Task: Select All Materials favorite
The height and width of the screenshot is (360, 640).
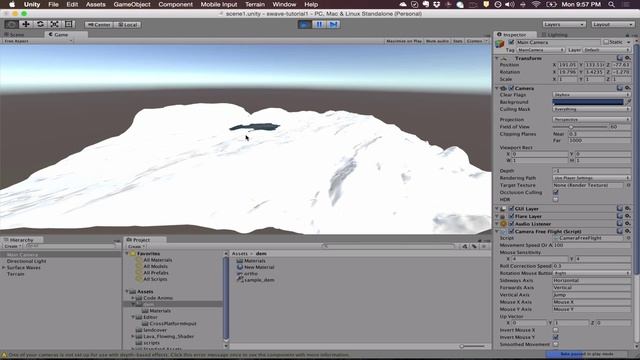Action: [157, 260]
